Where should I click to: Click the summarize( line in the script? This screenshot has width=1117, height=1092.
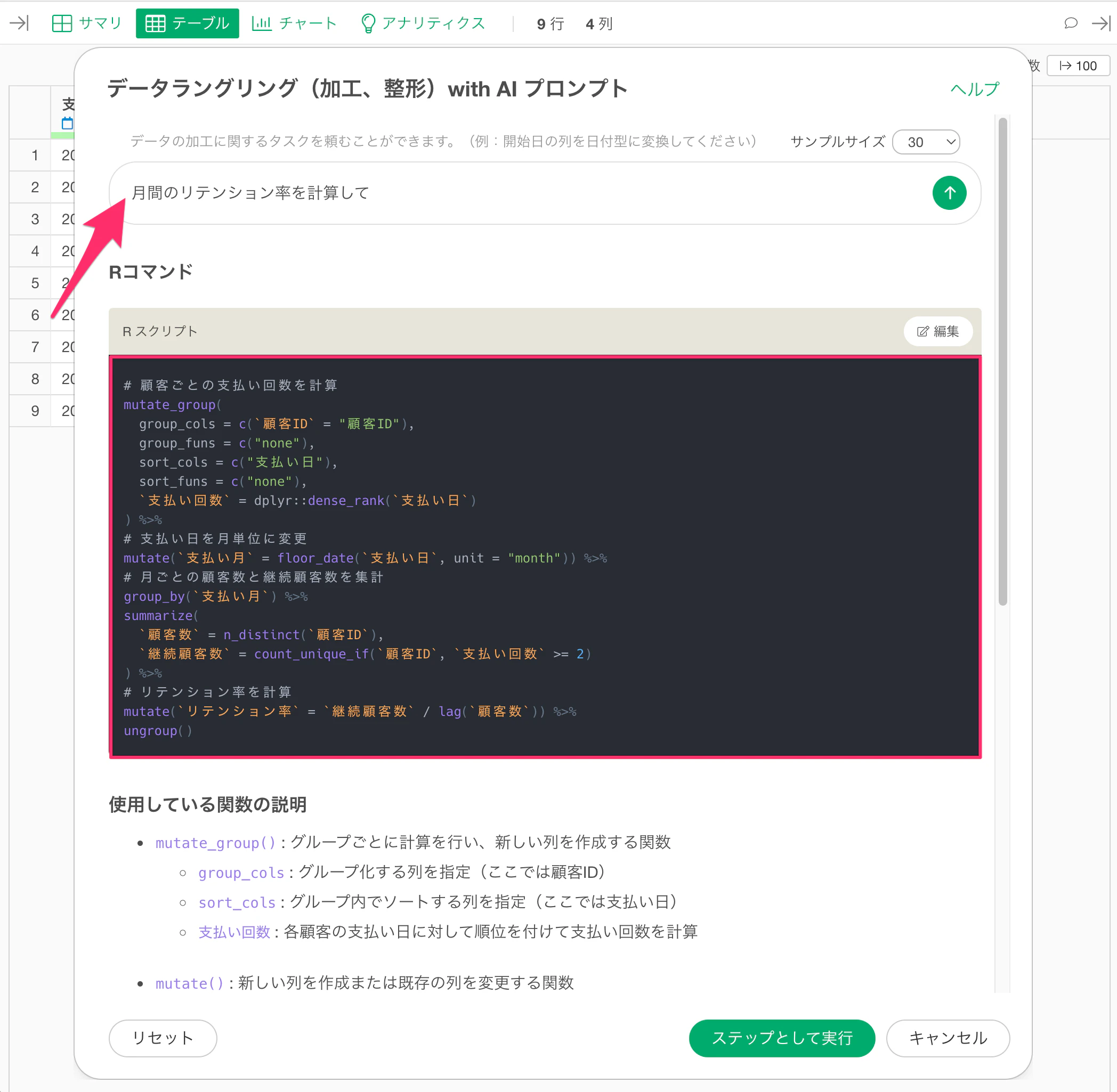click(160, 615)
